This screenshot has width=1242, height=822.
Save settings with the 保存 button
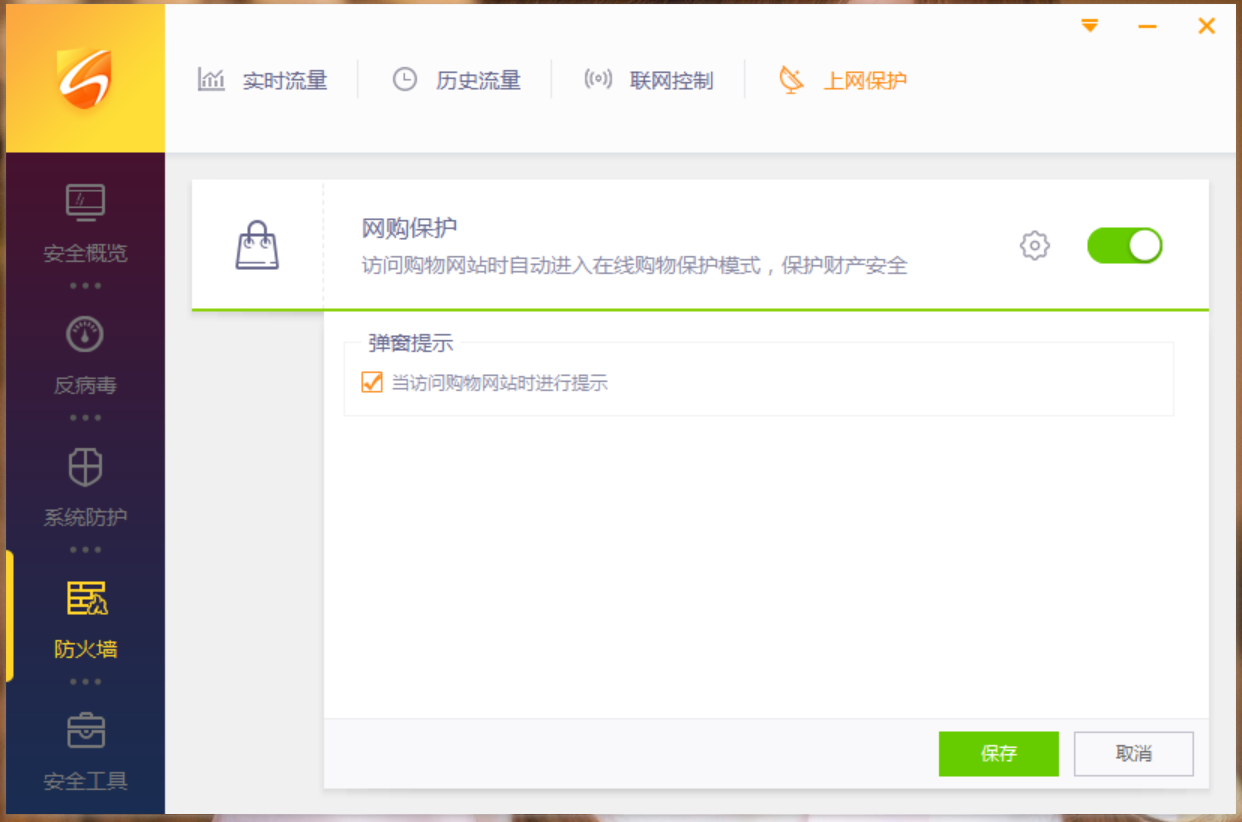point(998,753)
